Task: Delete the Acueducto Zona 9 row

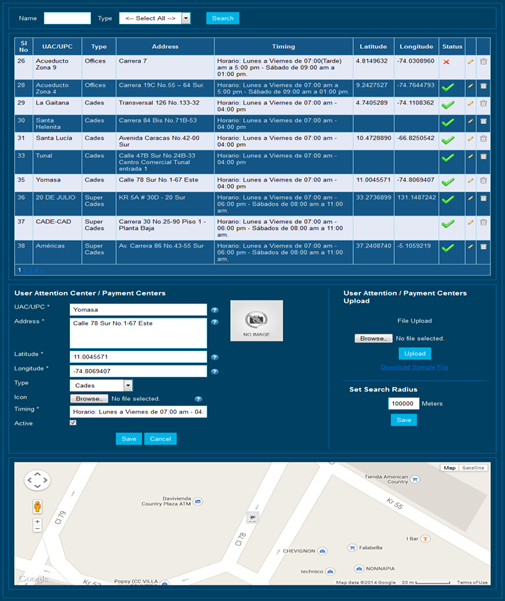Action: [x=484, y=61]
